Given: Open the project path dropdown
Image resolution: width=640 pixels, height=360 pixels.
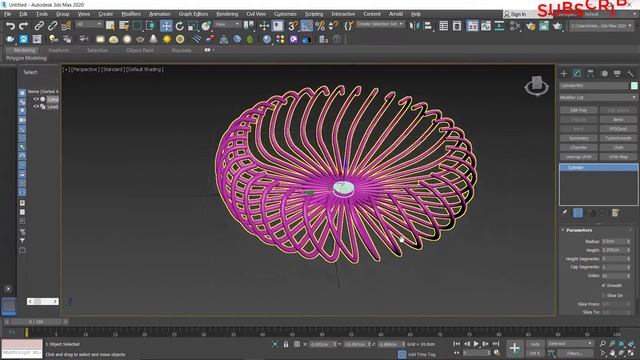Looking at the screenshot, I should pyautogui.click(x=601, y=26).
